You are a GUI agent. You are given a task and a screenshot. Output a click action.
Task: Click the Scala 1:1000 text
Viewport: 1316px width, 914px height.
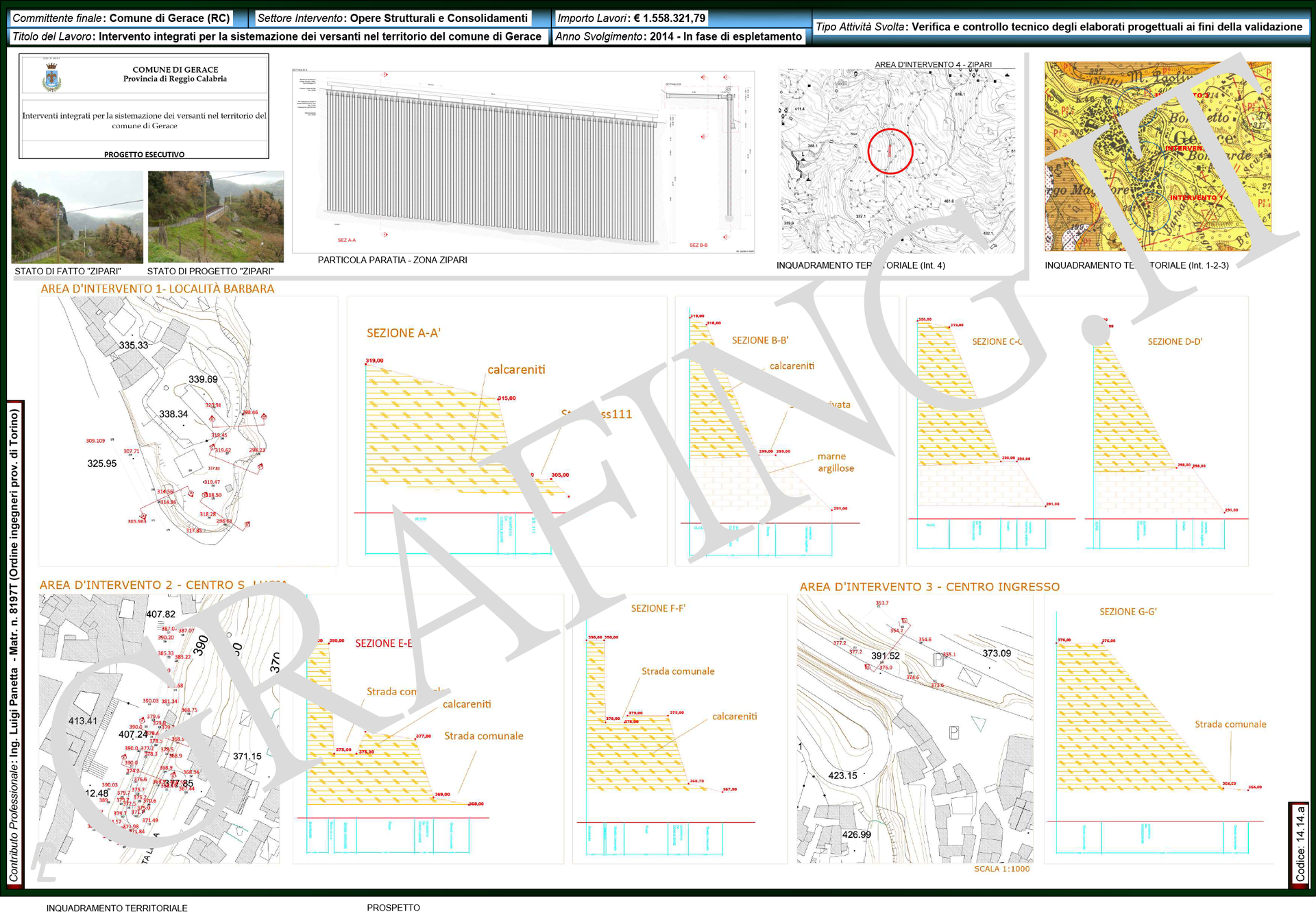pyautogui.click(x=1001, y=869)
